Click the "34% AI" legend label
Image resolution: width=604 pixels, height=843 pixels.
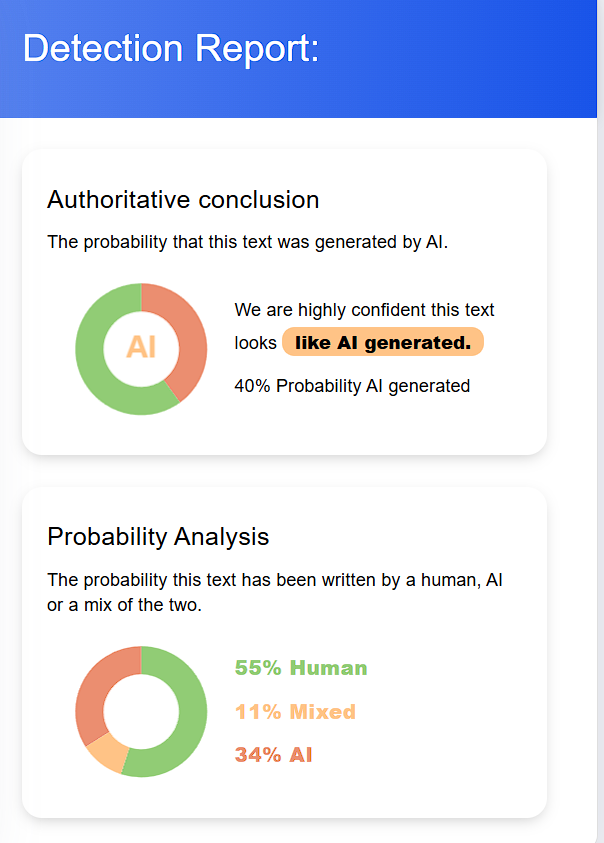point(273,755)
